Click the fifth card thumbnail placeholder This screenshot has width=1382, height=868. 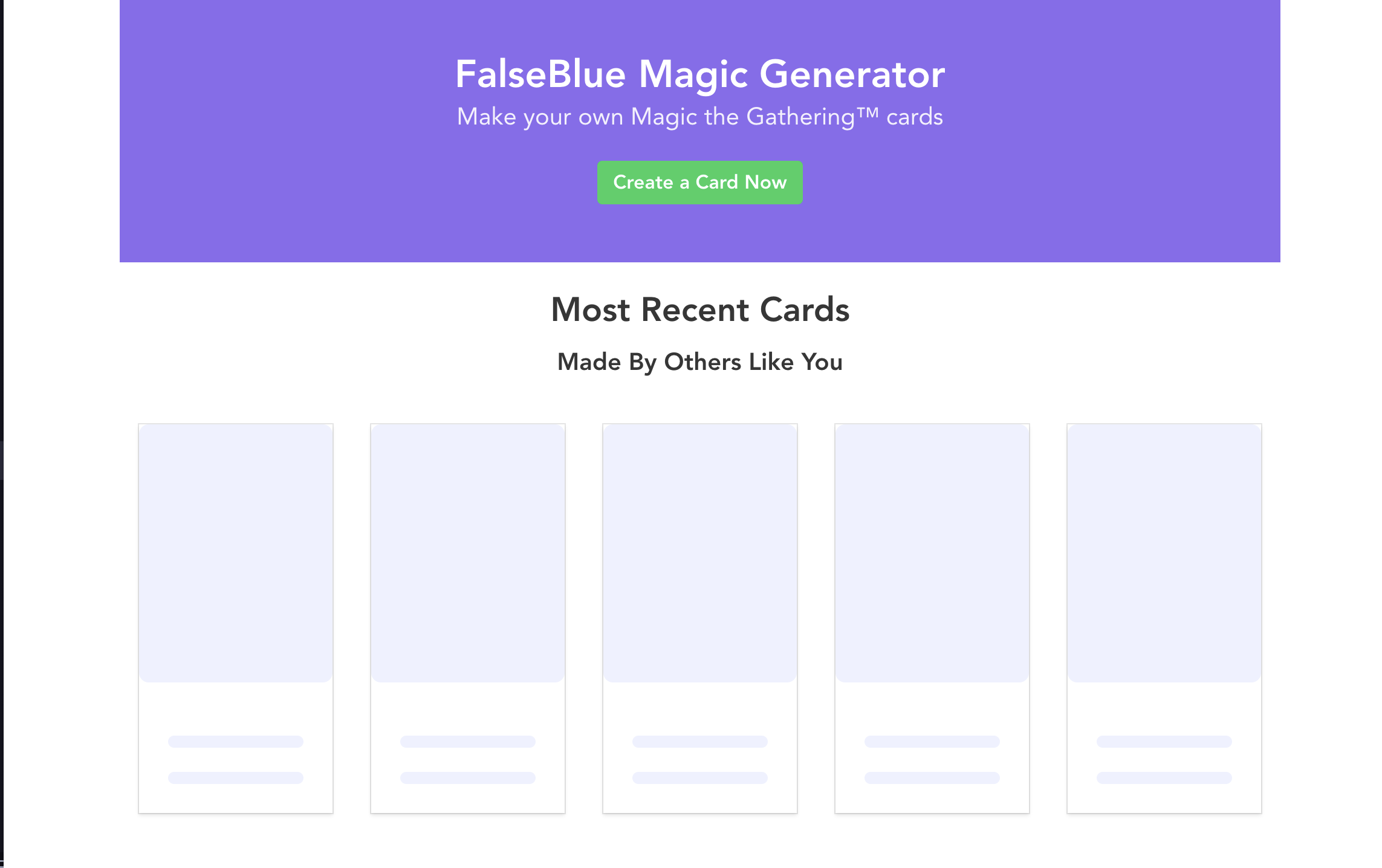(1164, 552)
